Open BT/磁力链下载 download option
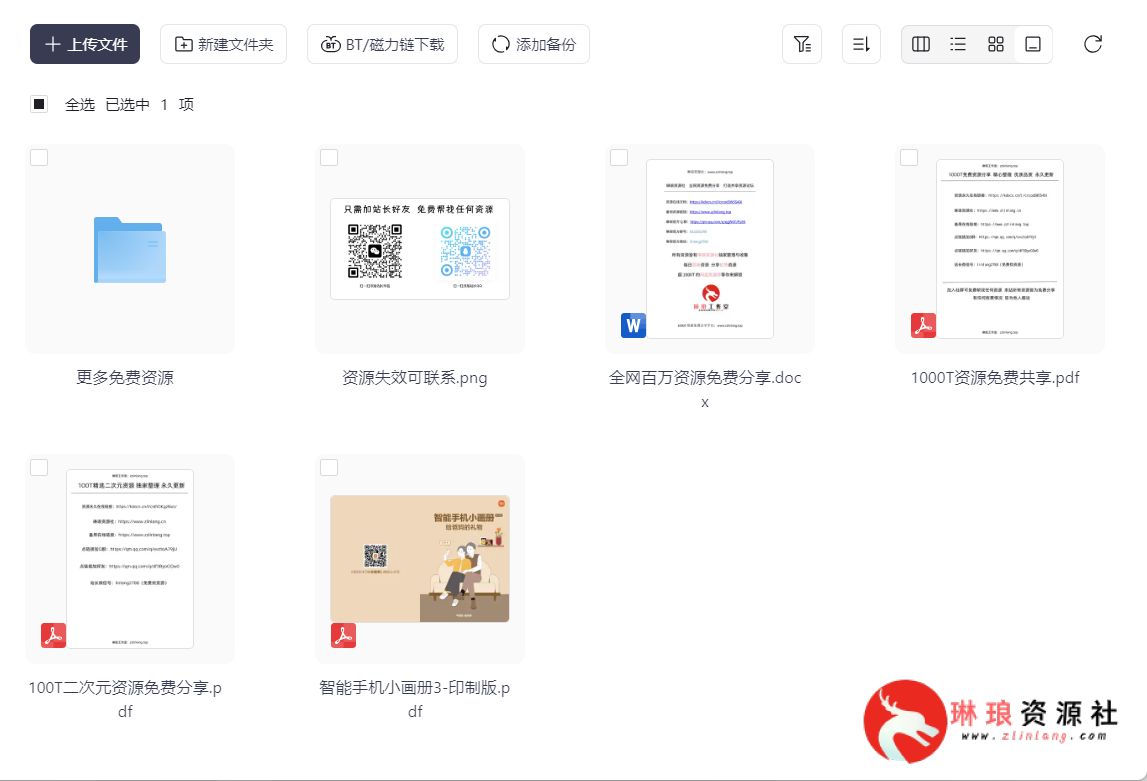 (x=382, y=44)
